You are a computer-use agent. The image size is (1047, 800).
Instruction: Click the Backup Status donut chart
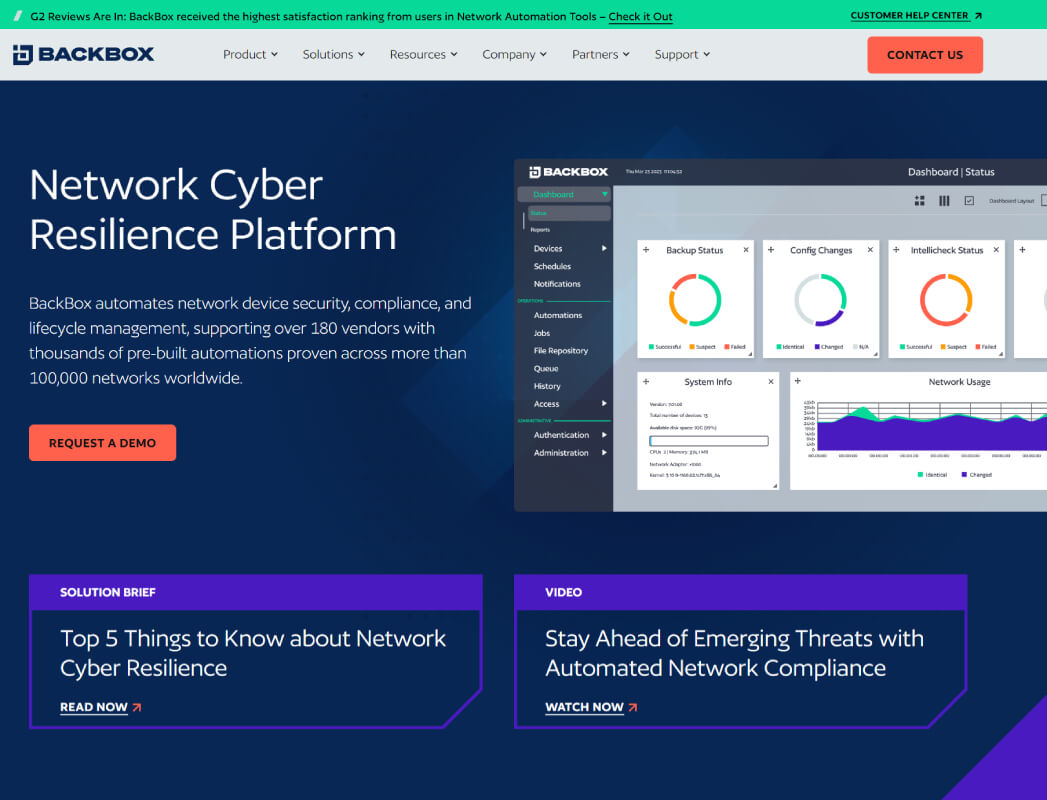point(695,300)
